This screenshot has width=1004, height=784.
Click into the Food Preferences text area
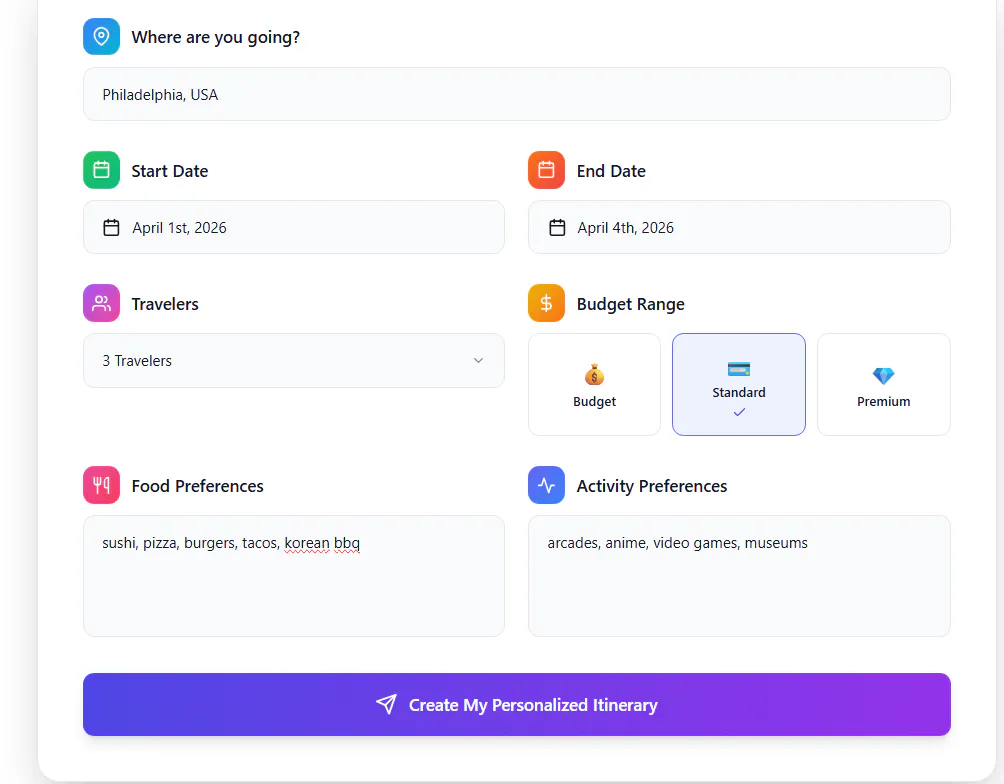294,576
